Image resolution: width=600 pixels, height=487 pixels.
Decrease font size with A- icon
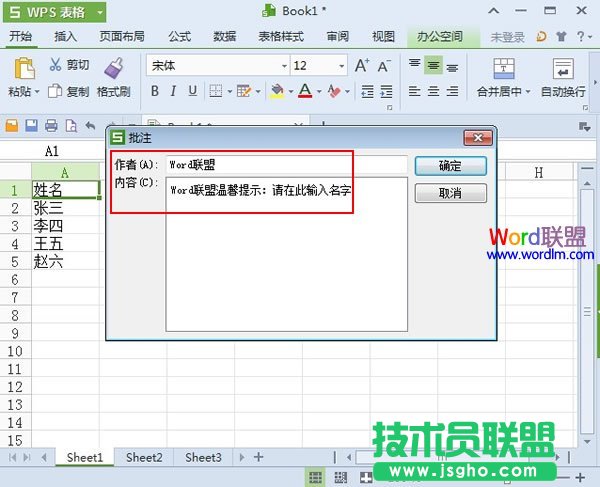pos(384,65)
